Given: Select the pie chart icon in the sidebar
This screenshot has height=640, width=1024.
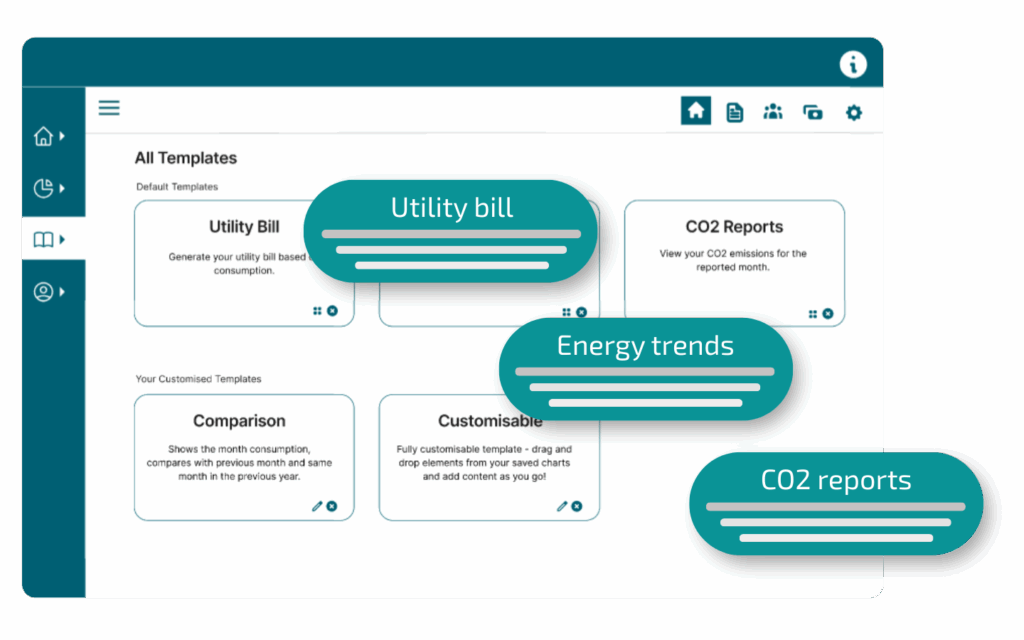Looking at the screenshot, I should pos(43,187).
